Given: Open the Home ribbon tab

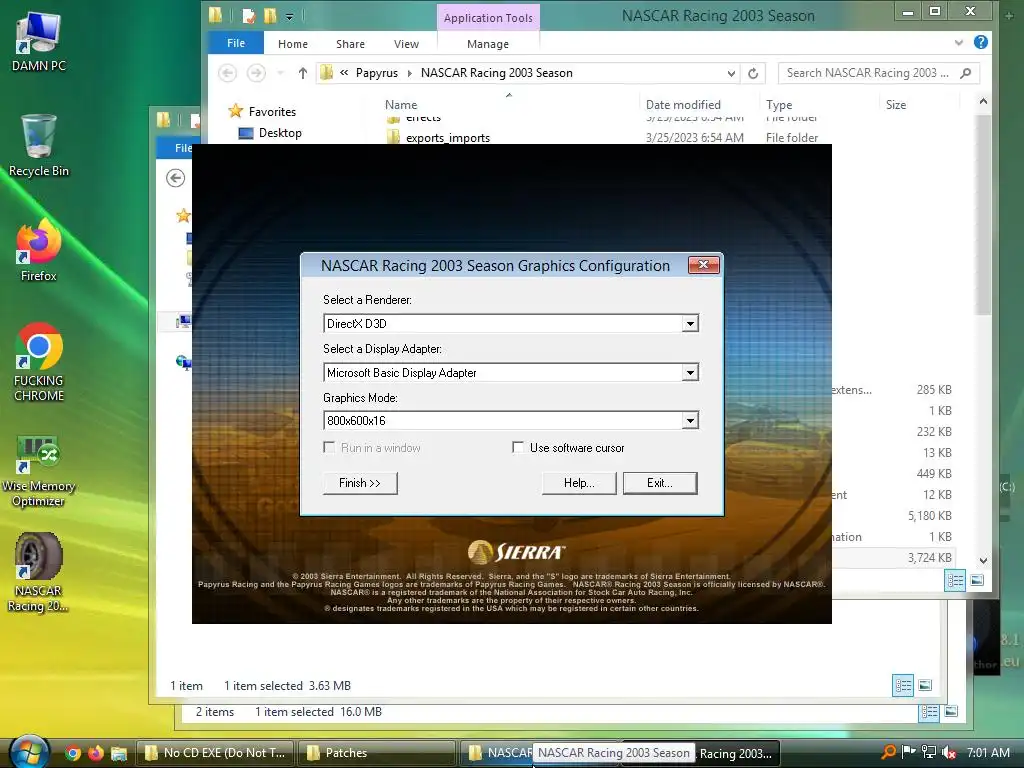Looking at the screenshot, I should click(293, 44).
